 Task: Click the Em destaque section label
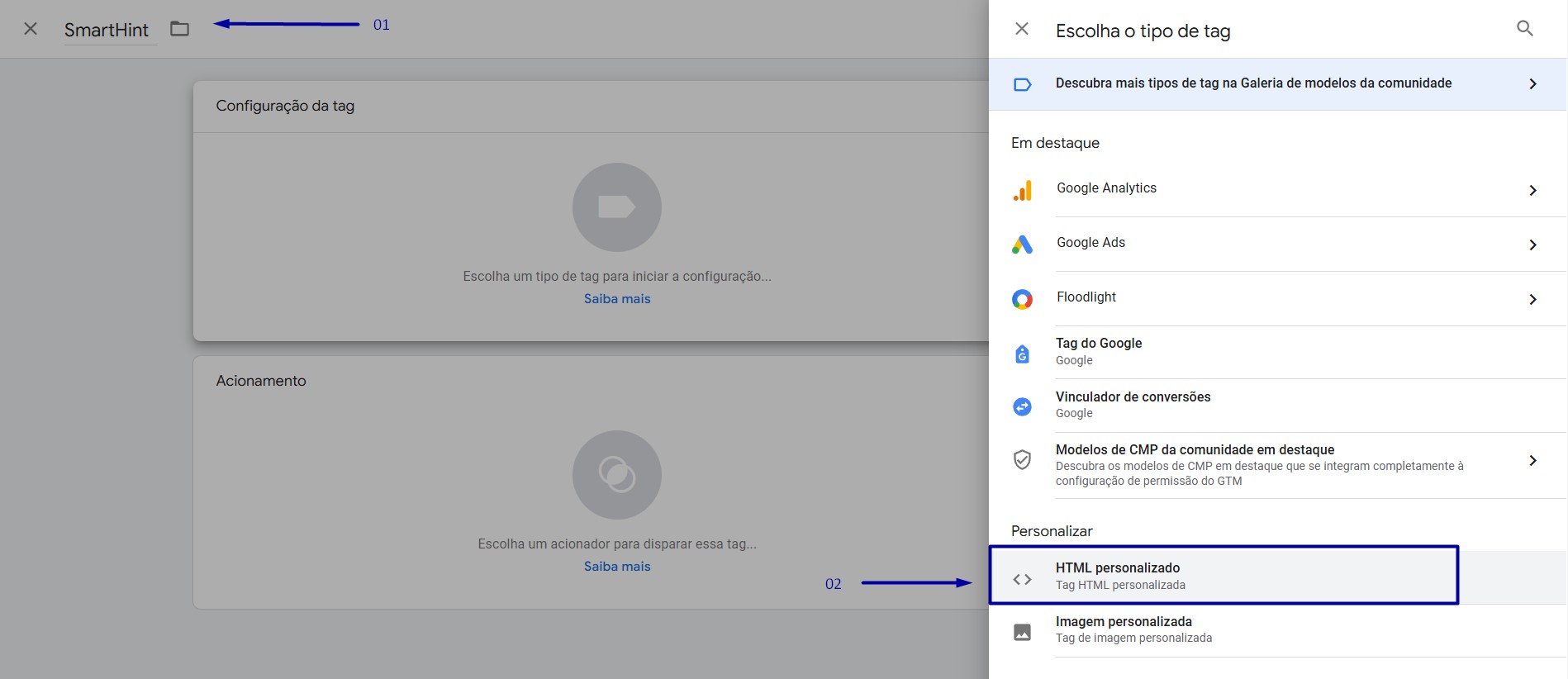pos(1055,143)
